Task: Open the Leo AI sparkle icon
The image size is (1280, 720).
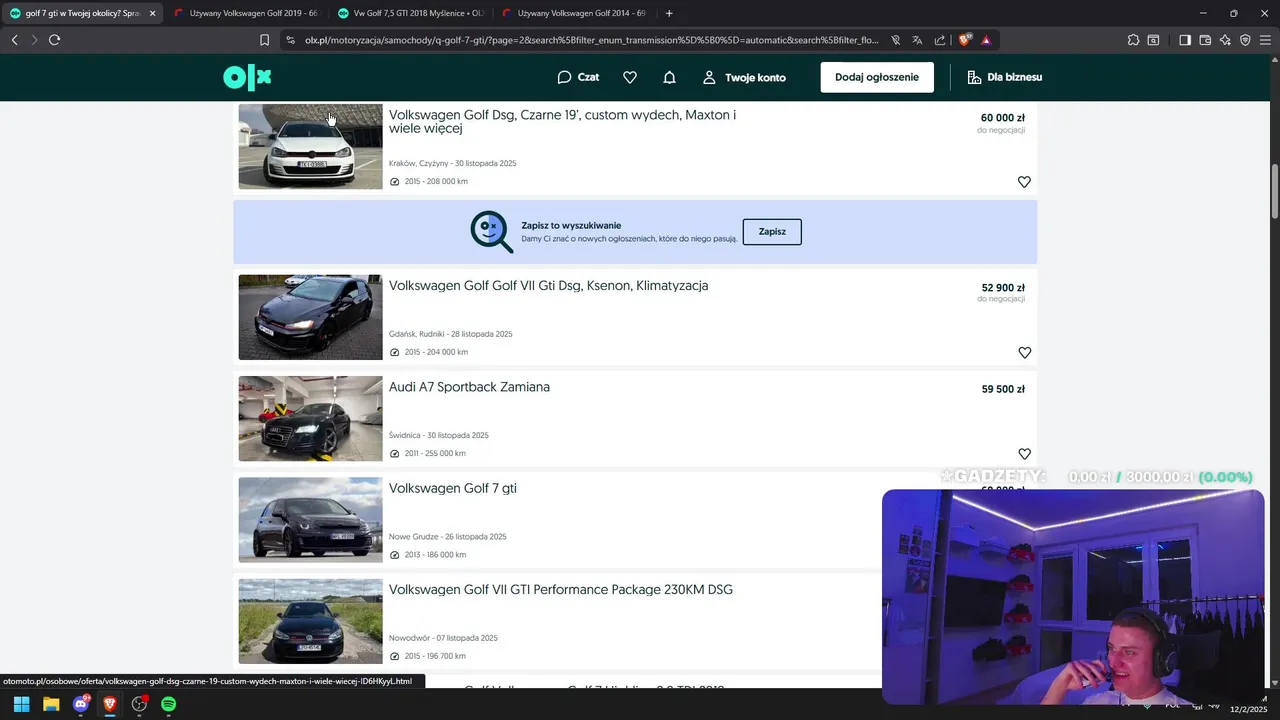Action: (1225, 40)
